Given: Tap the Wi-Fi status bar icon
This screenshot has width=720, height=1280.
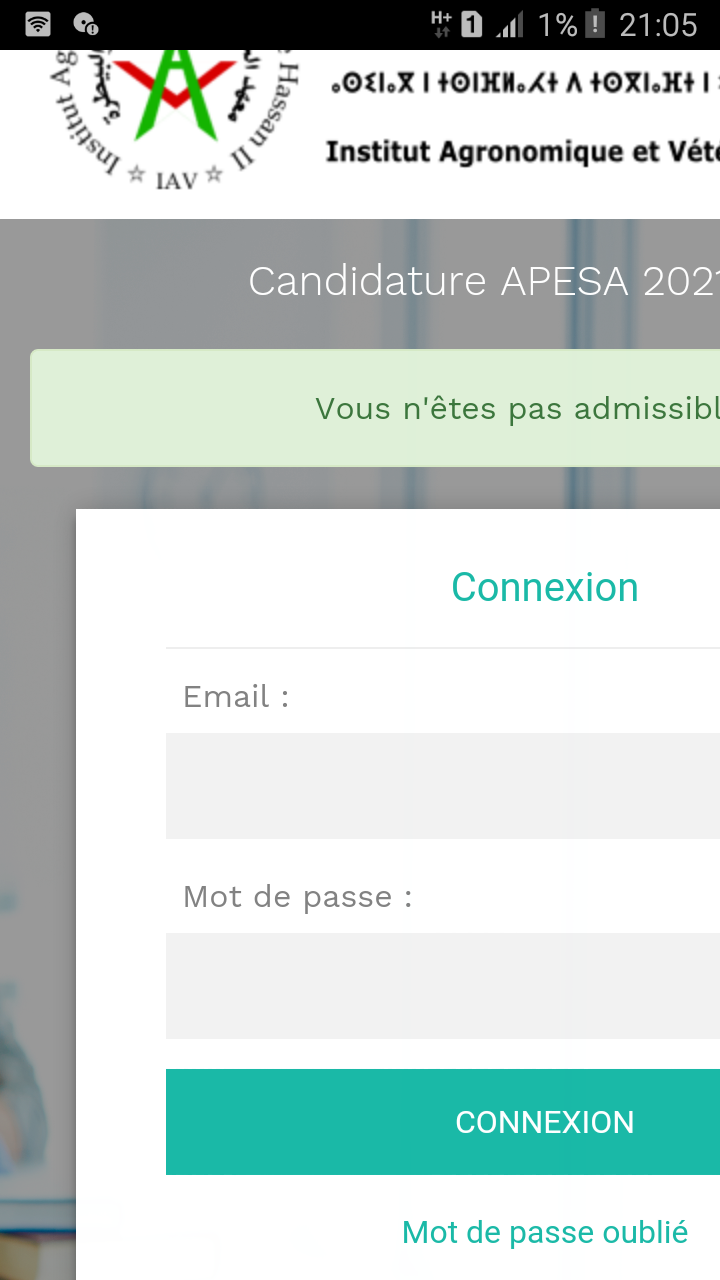Looking at the screenshot, I should [x=37, y=24].
